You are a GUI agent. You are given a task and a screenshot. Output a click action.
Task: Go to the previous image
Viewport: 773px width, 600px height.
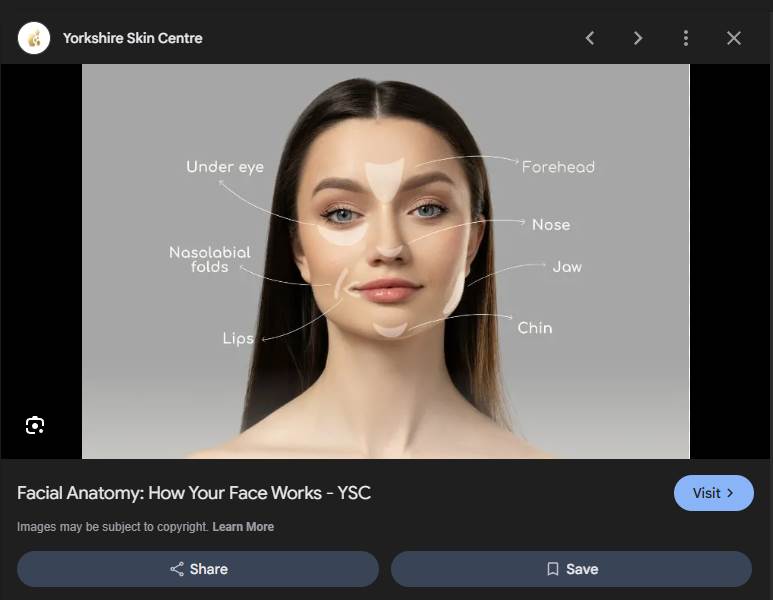(x=590, y=38)
